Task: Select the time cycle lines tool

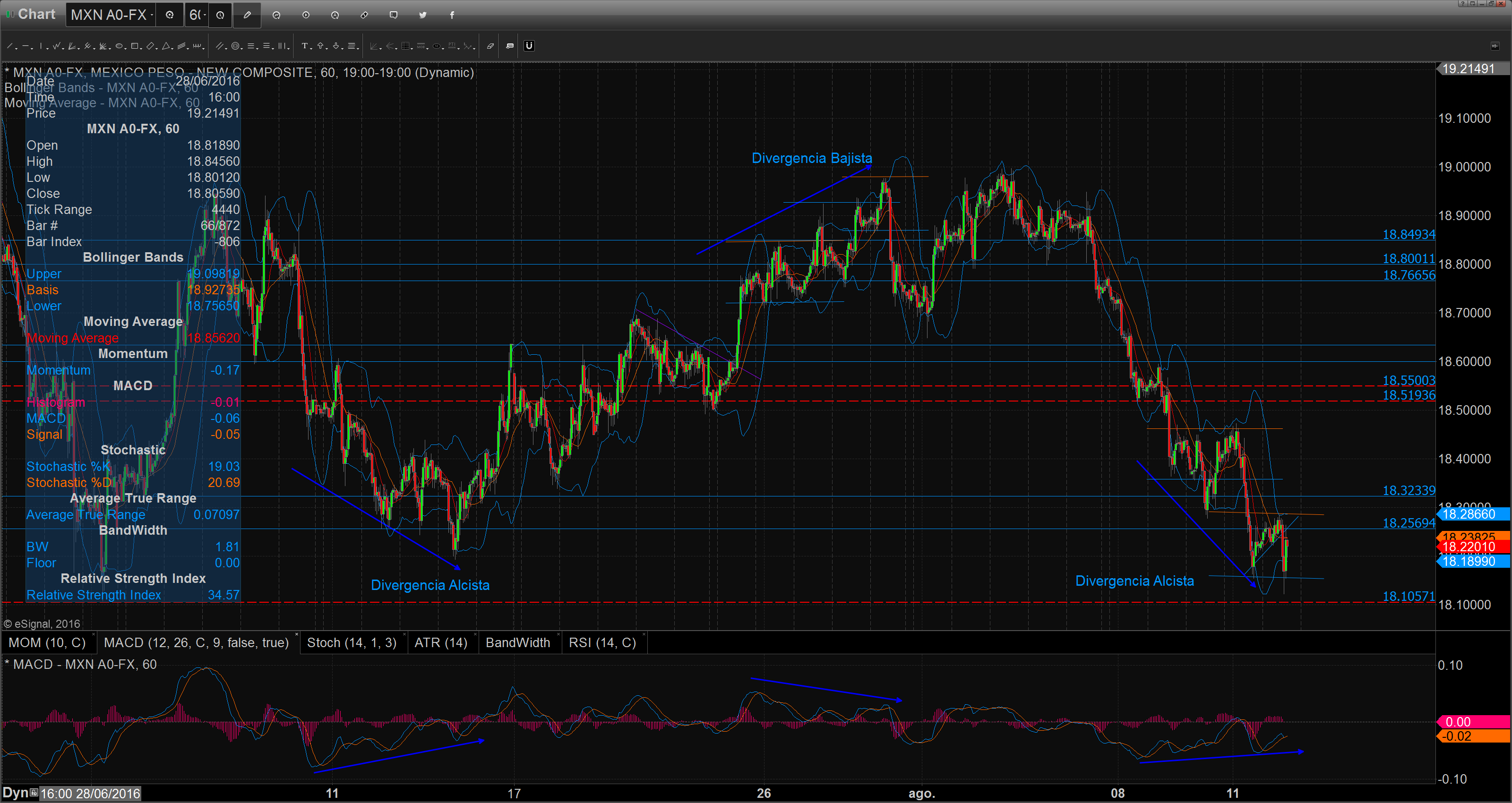Action: 197,46
